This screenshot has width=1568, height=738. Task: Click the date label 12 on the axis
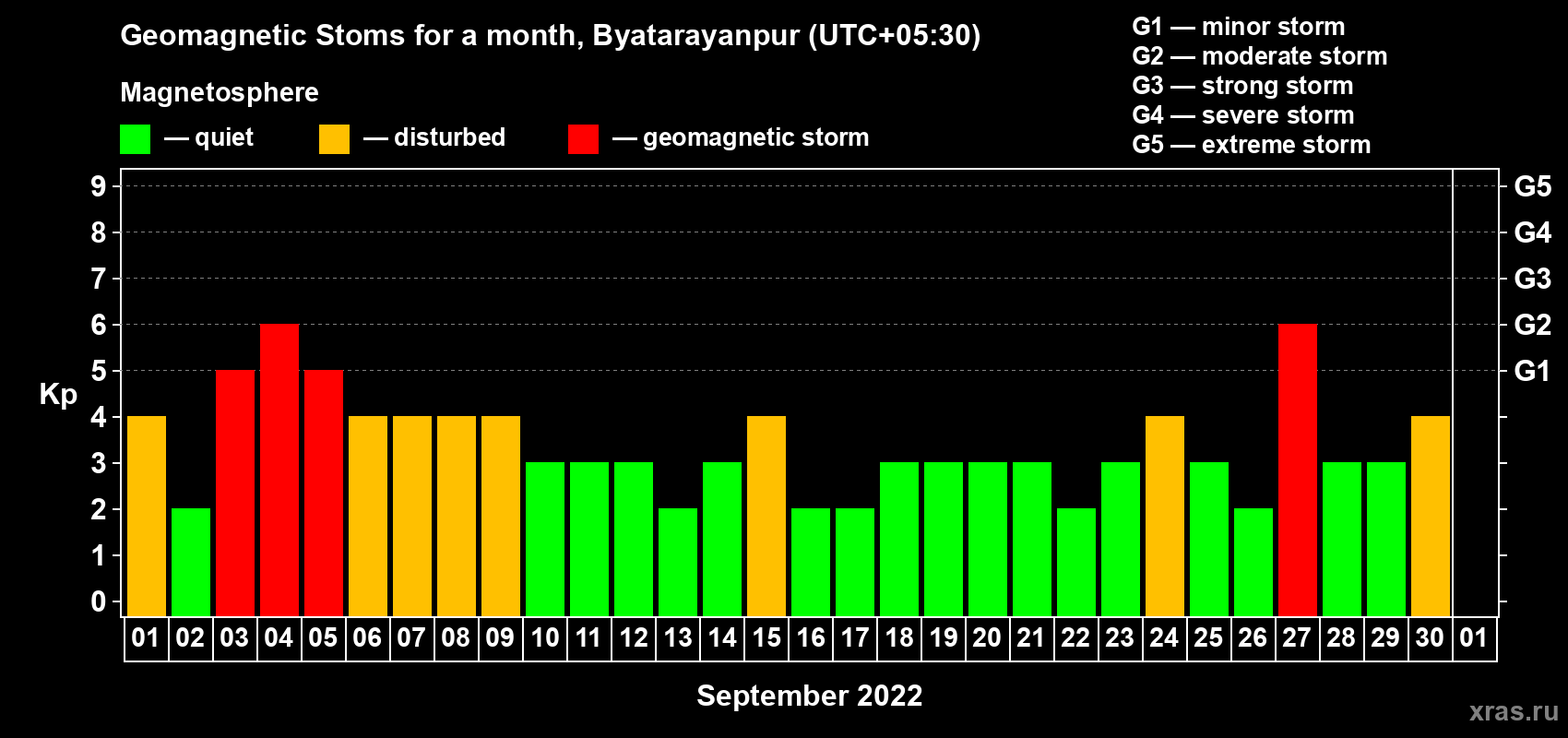633,637
